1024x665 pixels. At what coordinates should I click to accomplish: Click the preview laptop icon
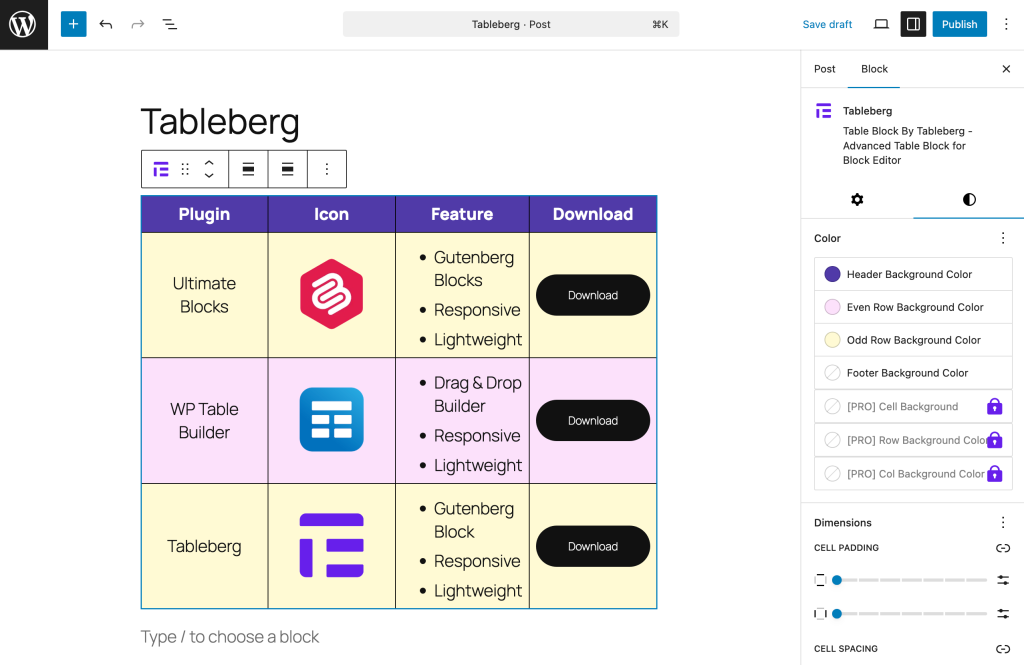881,24
